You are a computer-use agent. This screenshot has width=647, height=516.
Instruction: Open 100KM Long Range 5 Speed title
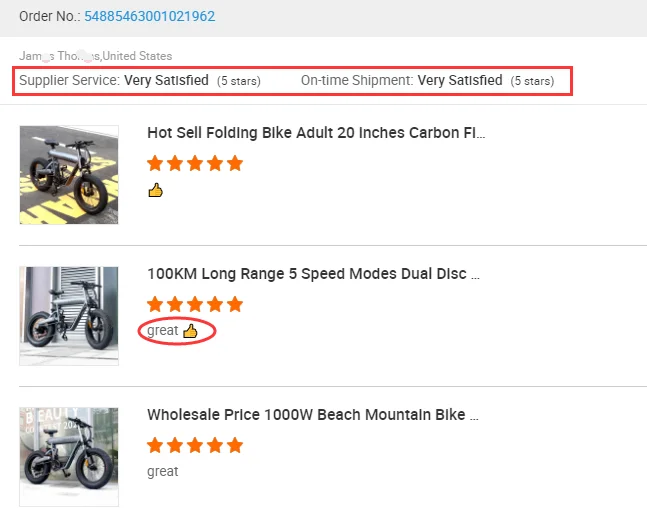click(x=313, y=273)
